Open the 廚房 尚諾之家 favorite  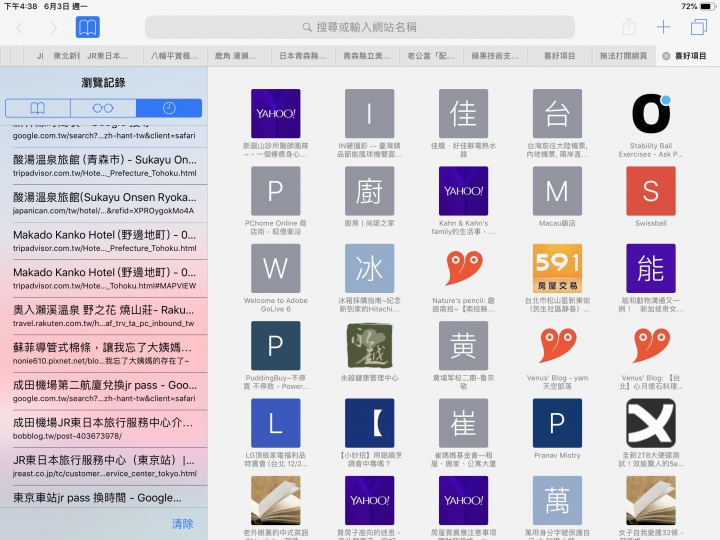(370, 191)
